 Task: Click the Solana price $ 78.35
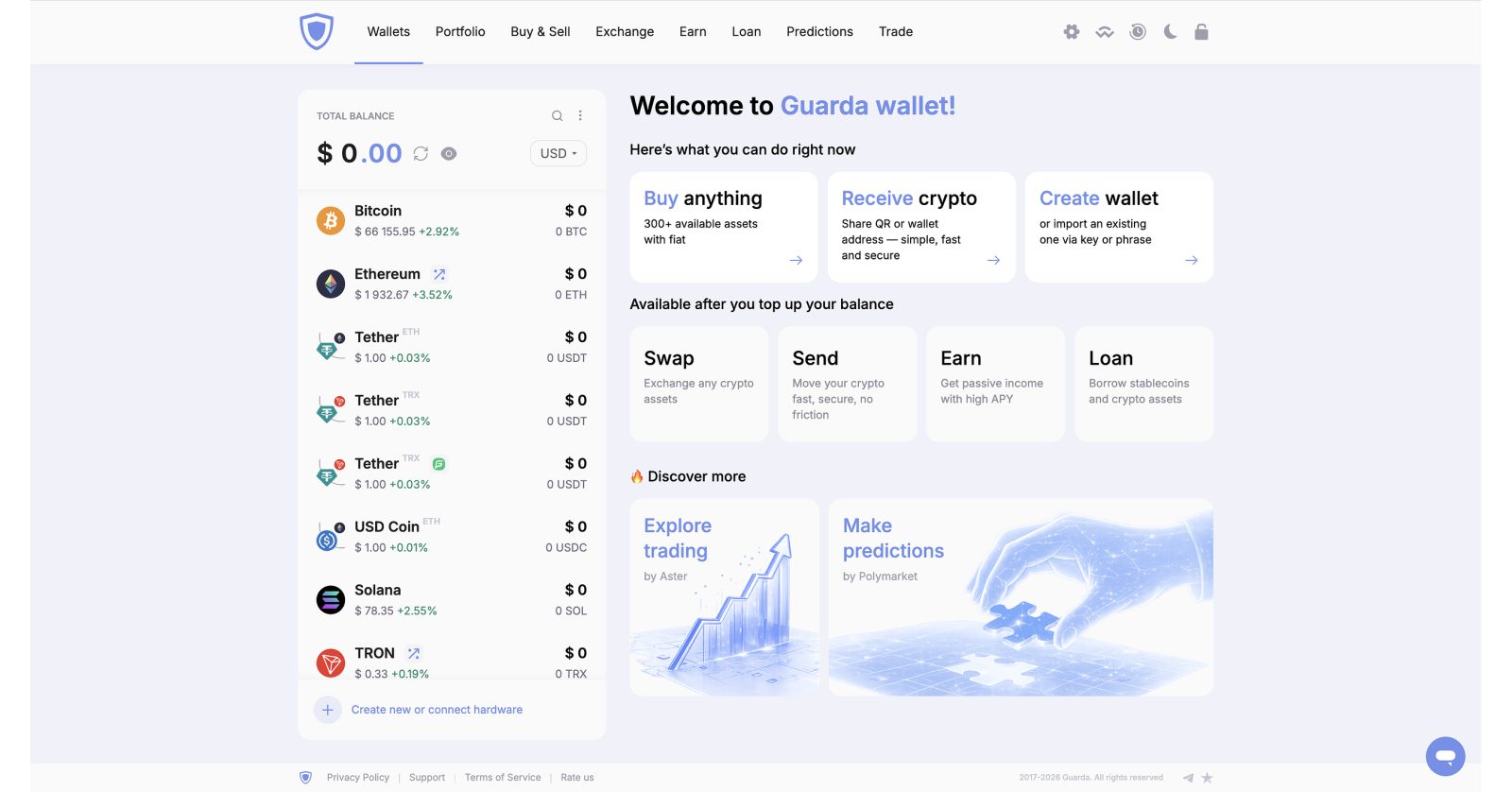[374, 611]
